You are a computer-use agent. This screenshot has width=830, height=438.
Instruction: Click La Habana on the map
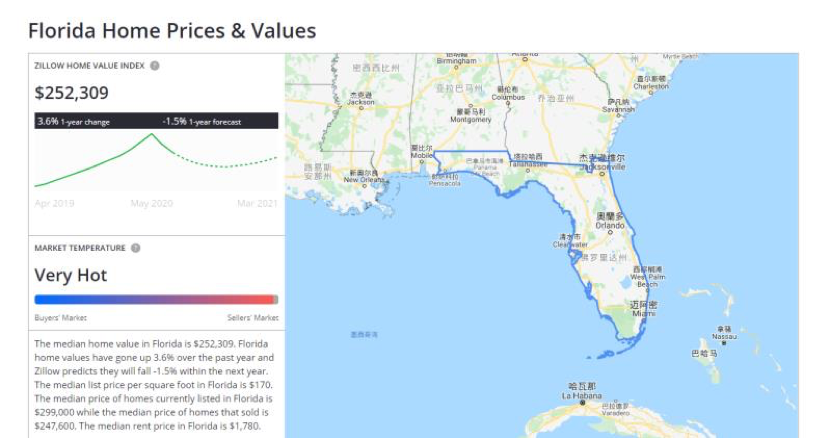tap(581, 392)
